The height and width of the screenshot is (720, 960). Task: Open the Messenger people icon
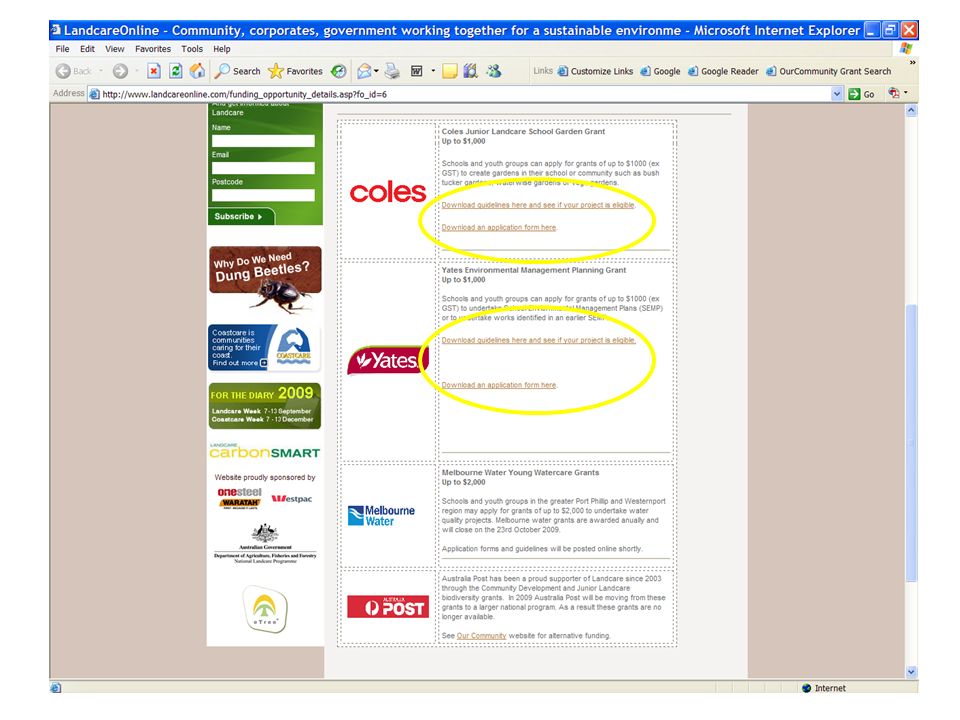493,71
